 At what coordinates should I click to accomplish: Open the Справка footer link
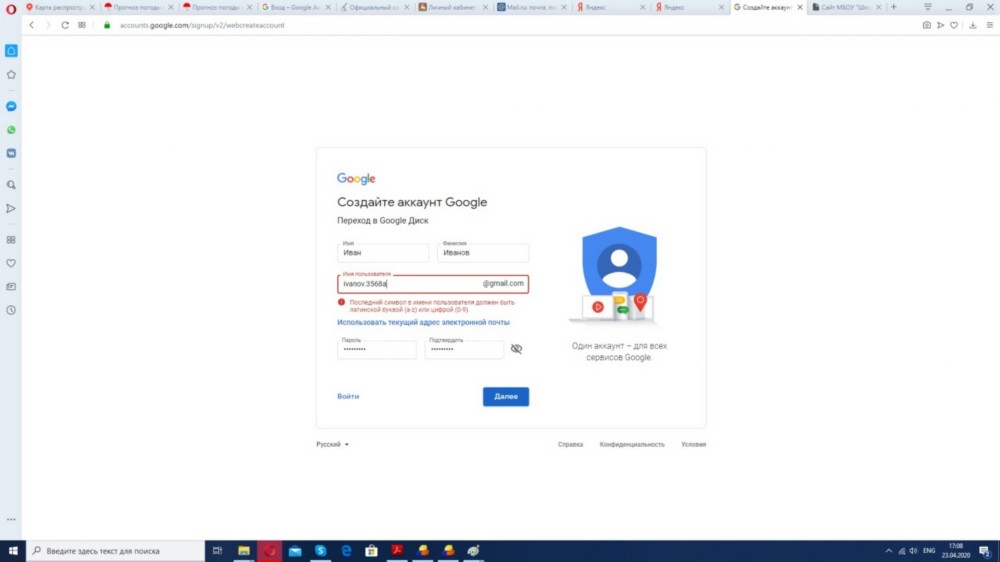click(x=570, y=444)
